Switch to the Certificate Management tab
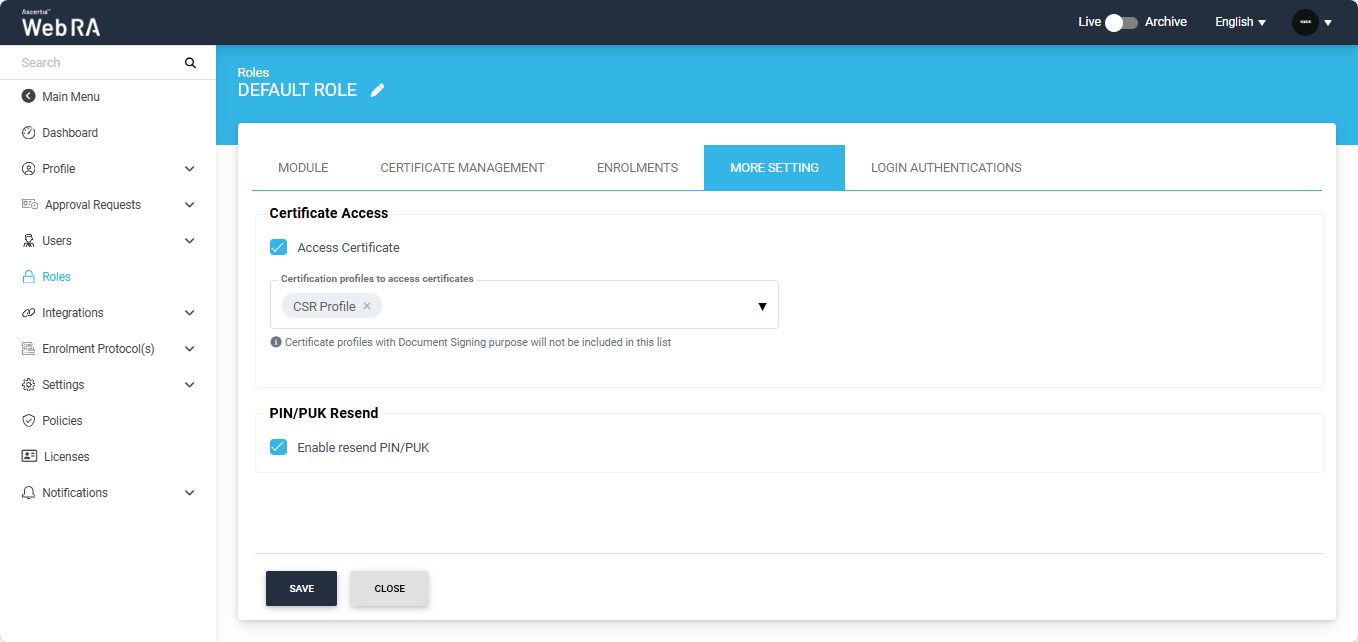 (462, 168)
